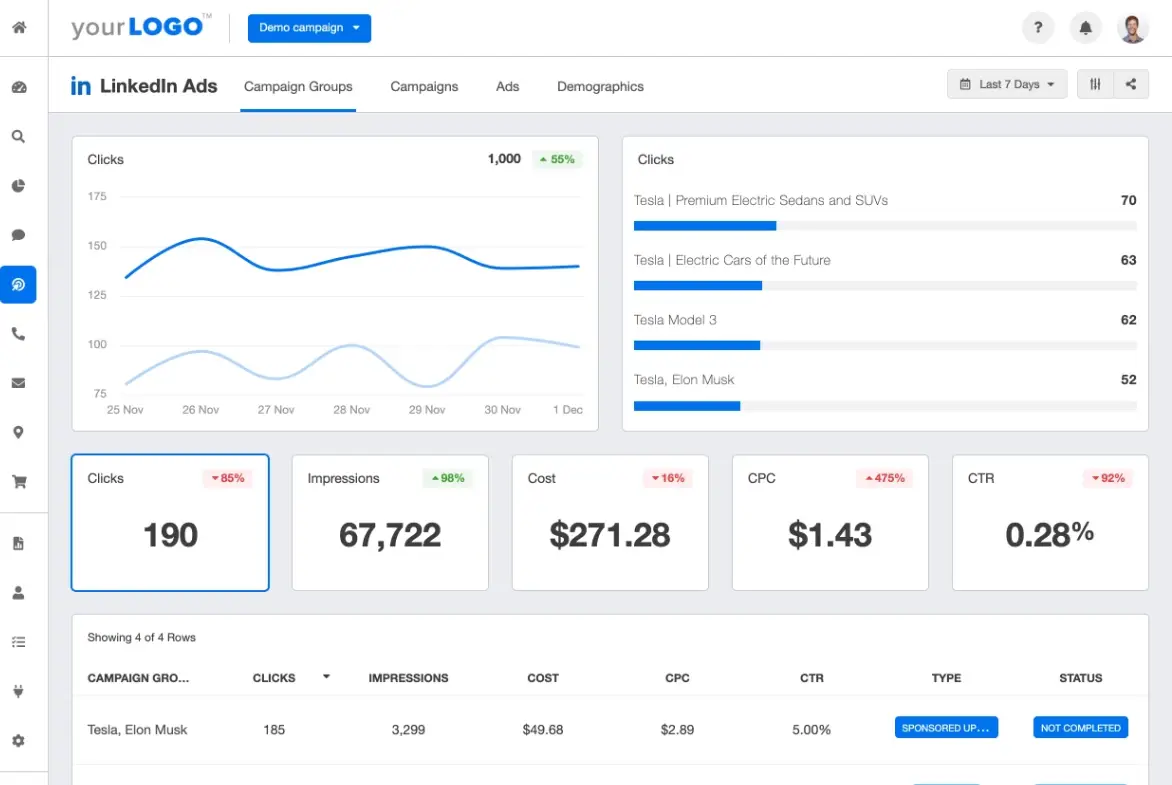This screenshot has height=785, width=1172.
Task: Open the dashboard gauge icon
Action: (x=18, y=87)
